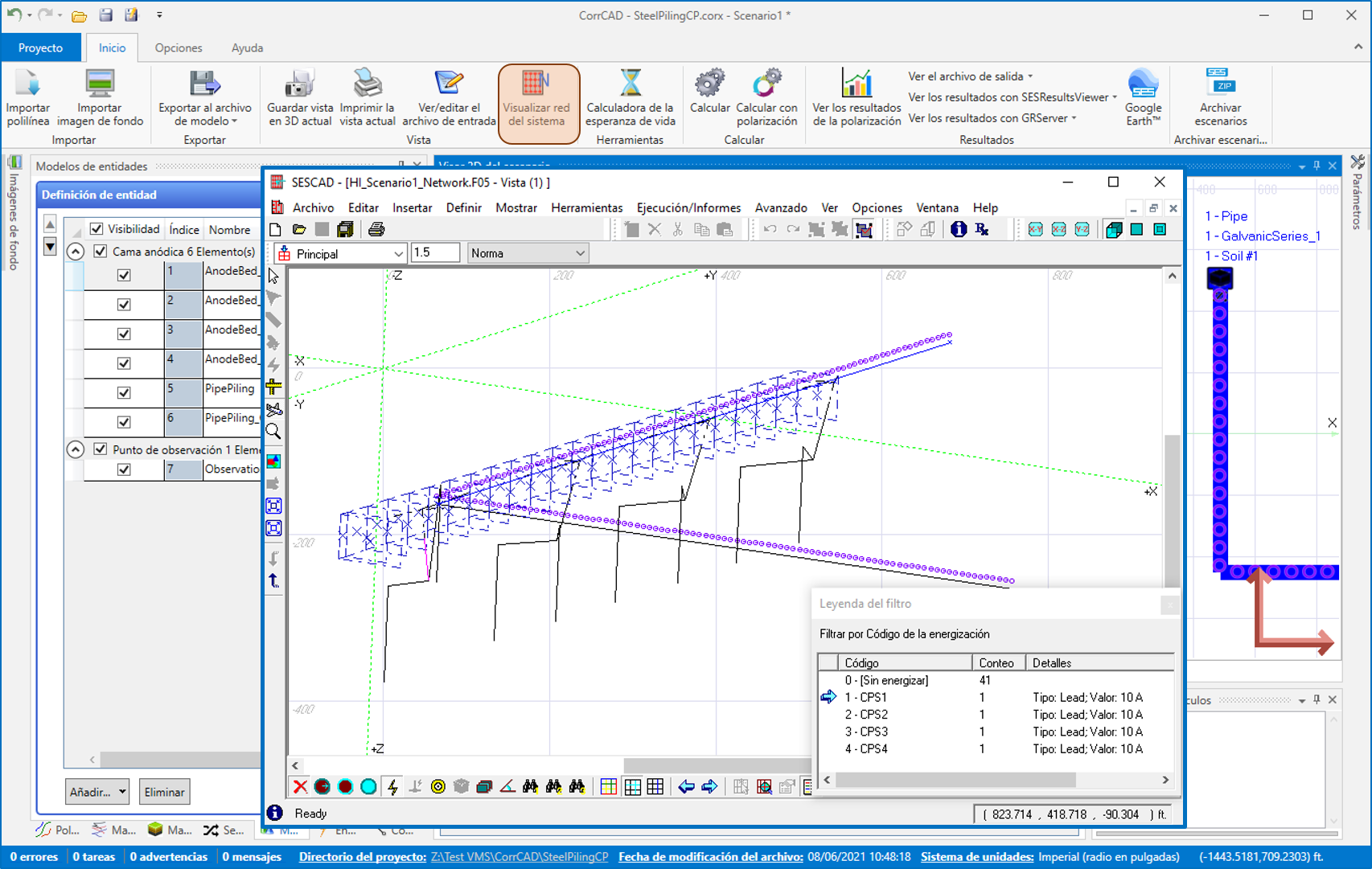Expand Ver los resultados con GRServer
The image size is (1372, 869).
tap(992, 118)
